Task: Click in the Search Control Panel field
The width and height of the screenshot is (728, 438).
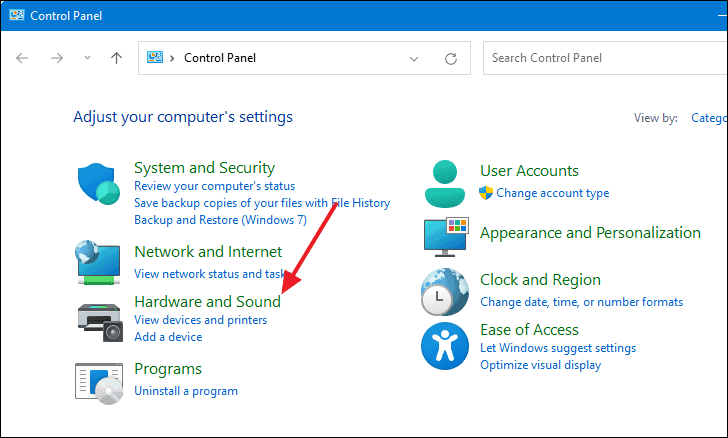Action: [605, 58]
